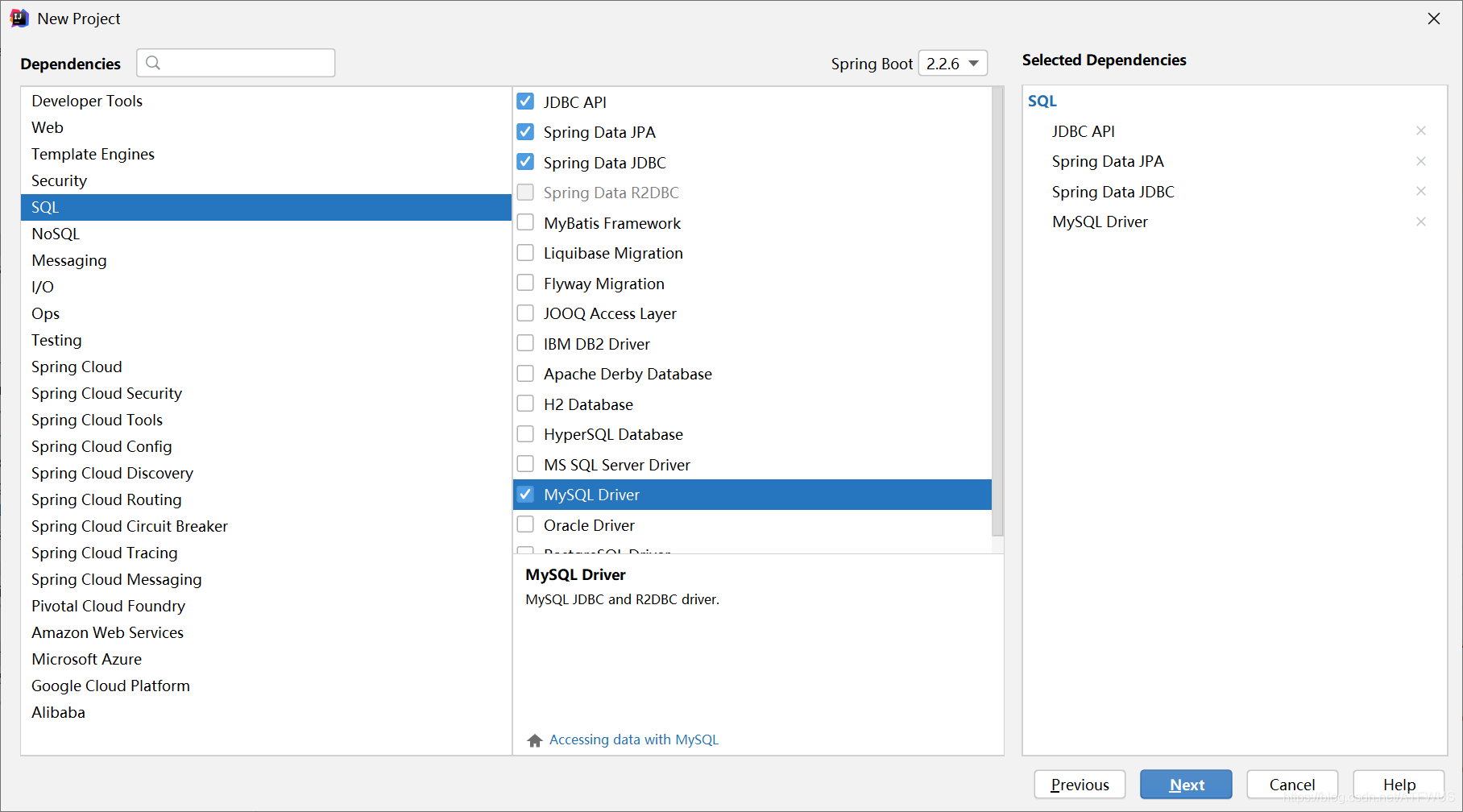1463x812 pixels.
Task: Uncheck the Spring Data JDBC checkbox
Action: pos(525,162)
